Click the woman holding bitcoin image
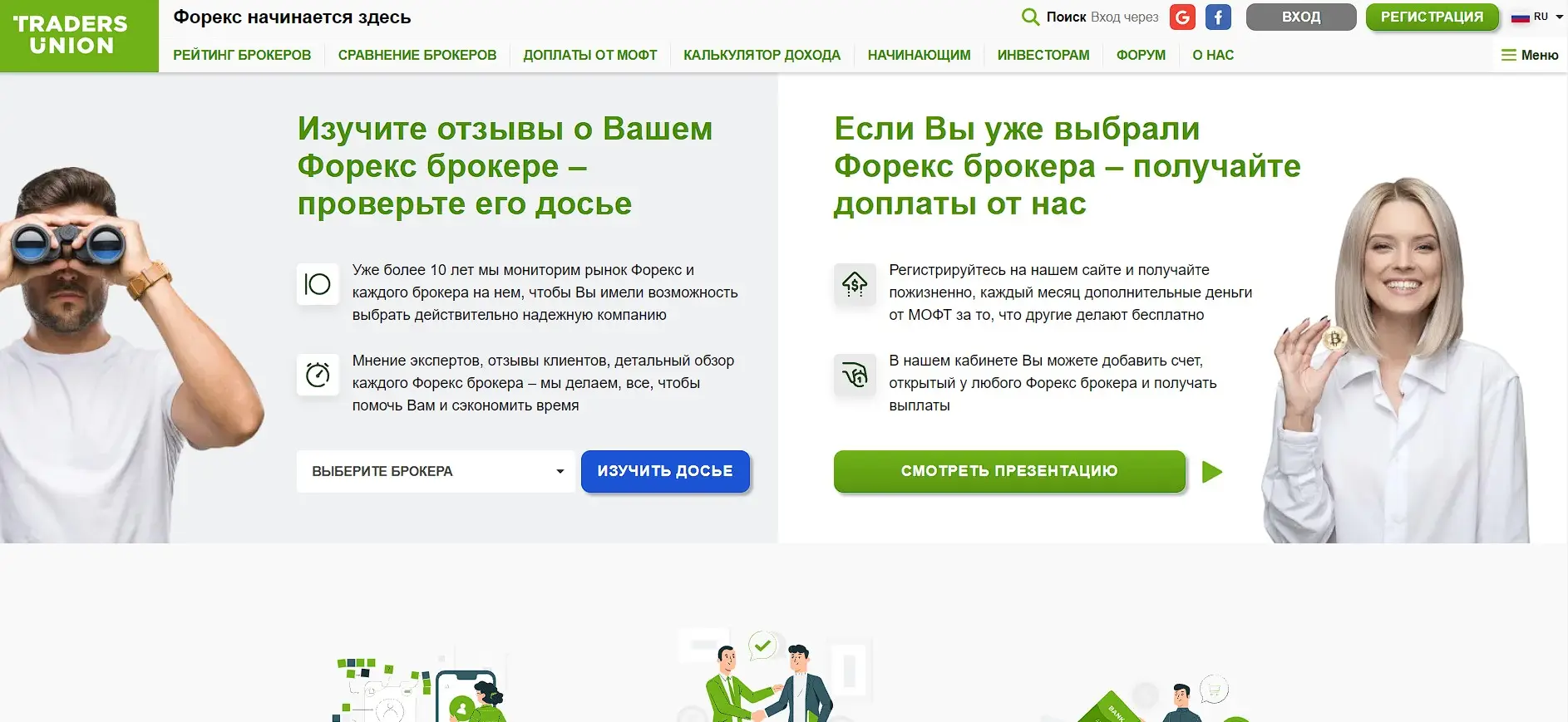 tap(1397, 361)
